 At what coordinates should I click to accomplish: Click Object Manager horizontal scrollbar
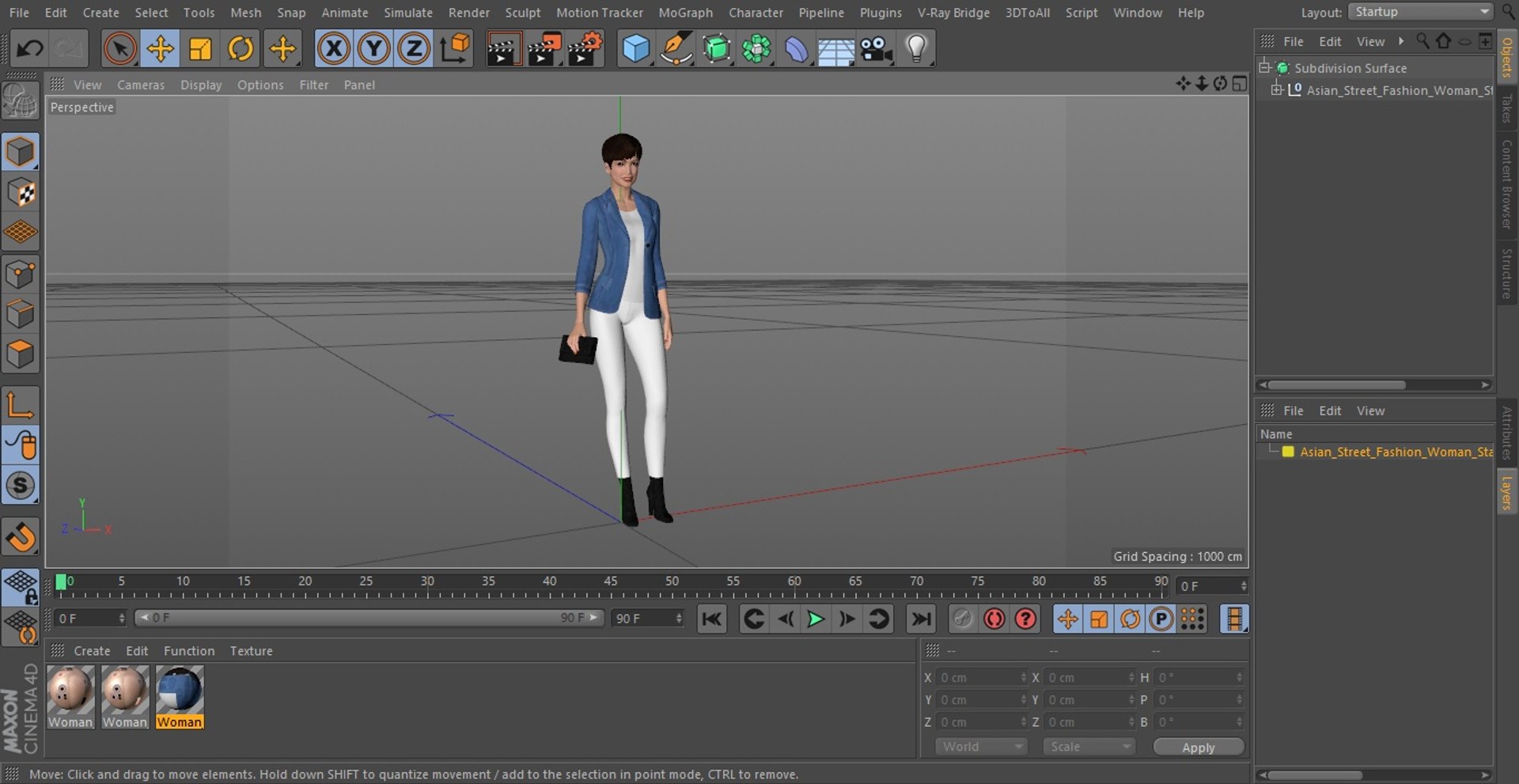pyautogui.click(x=1337, y=385)
